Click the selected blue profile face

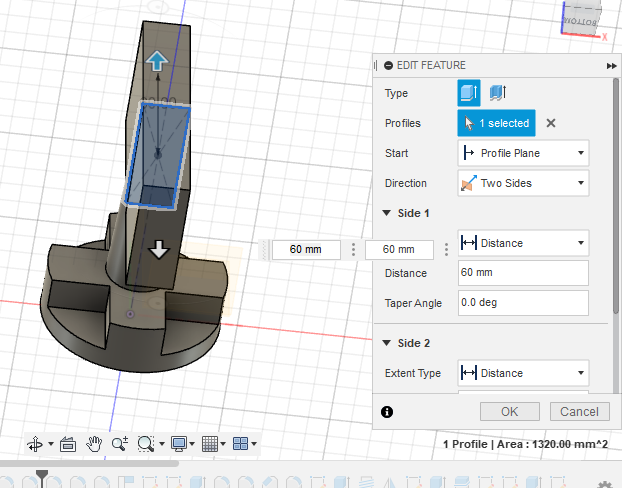tap(157, 155)
